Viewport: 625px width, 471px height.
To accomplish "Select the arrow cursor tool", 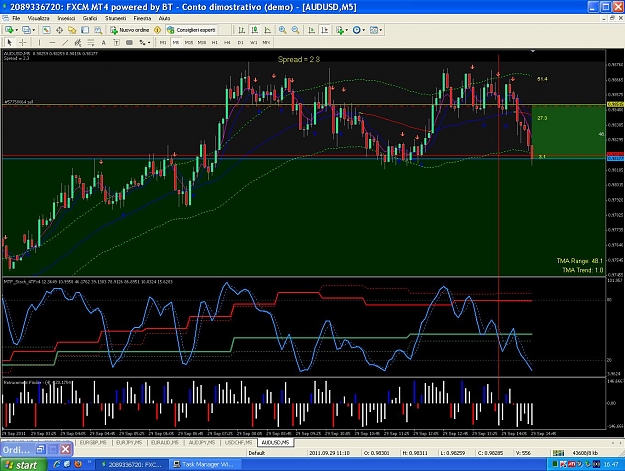I will [10, 42].
